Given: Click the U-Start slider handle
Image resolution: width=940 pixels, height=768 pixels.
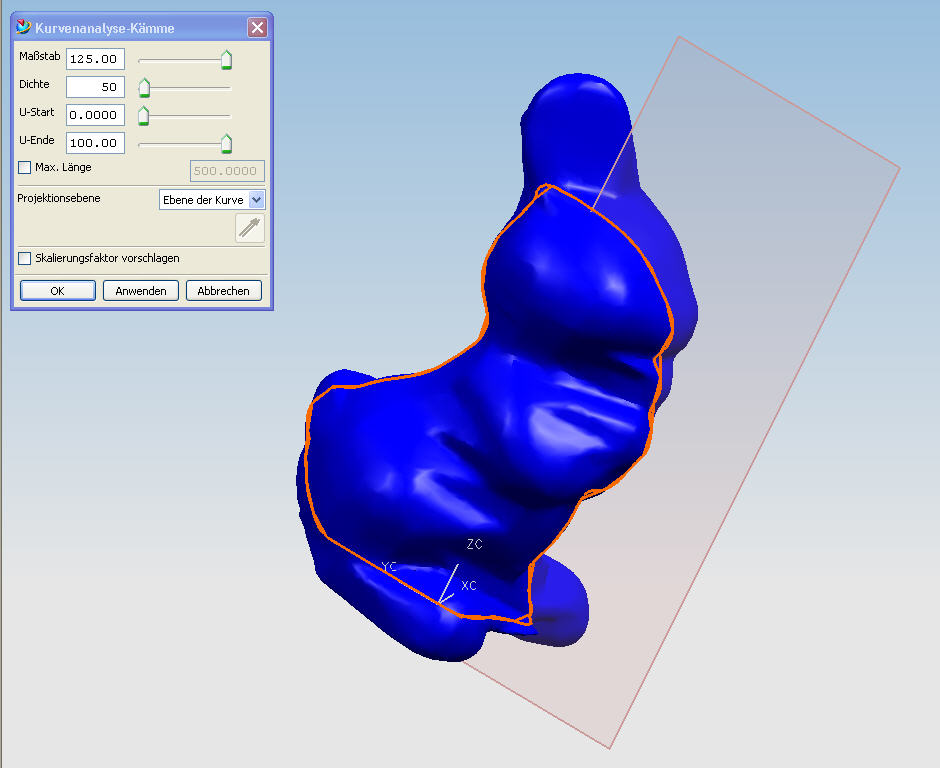Looking at the screenshot, I should (x=143, y=116).
